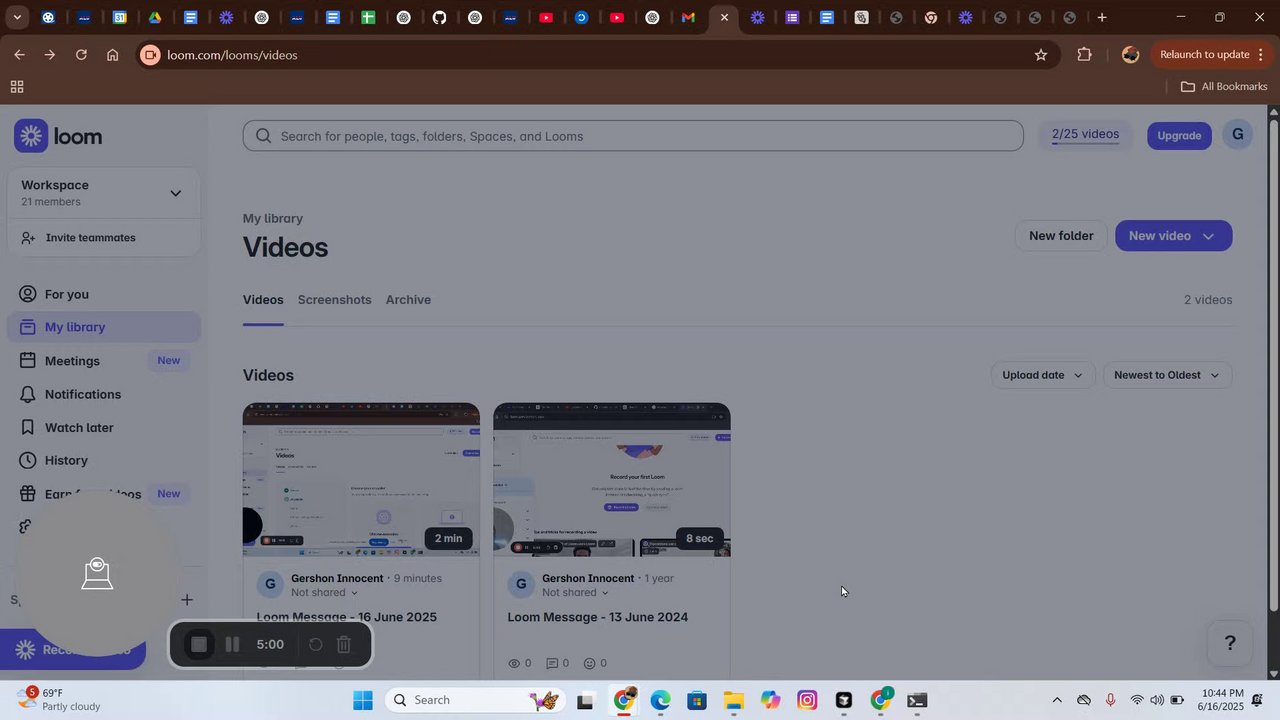The height and width of the screenshot is (720, 1280).
Task: Open the 8 sec video thumbnail
Action: pyautogui.click(x=612, y=480)
